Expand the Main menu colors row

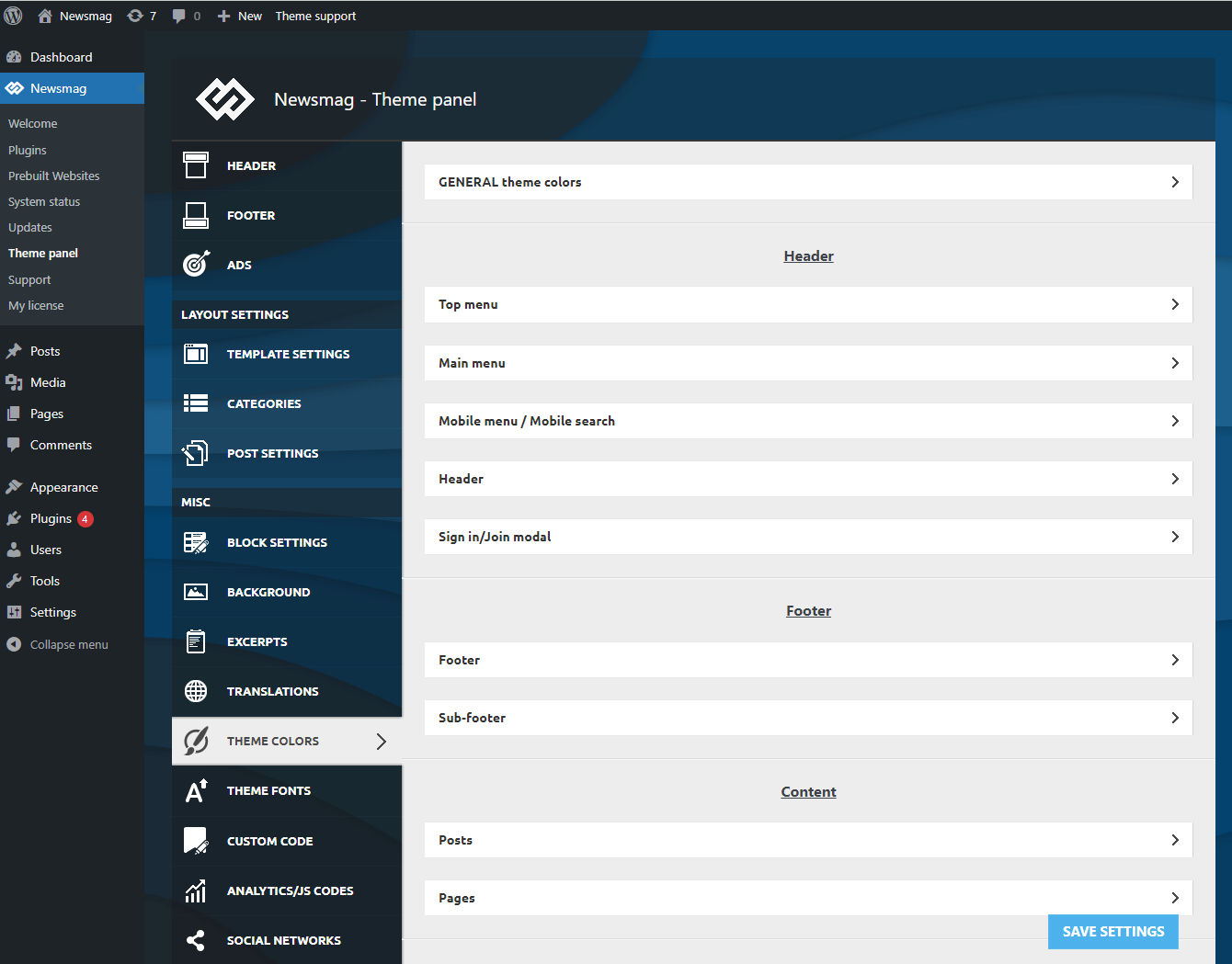point(808,363)
